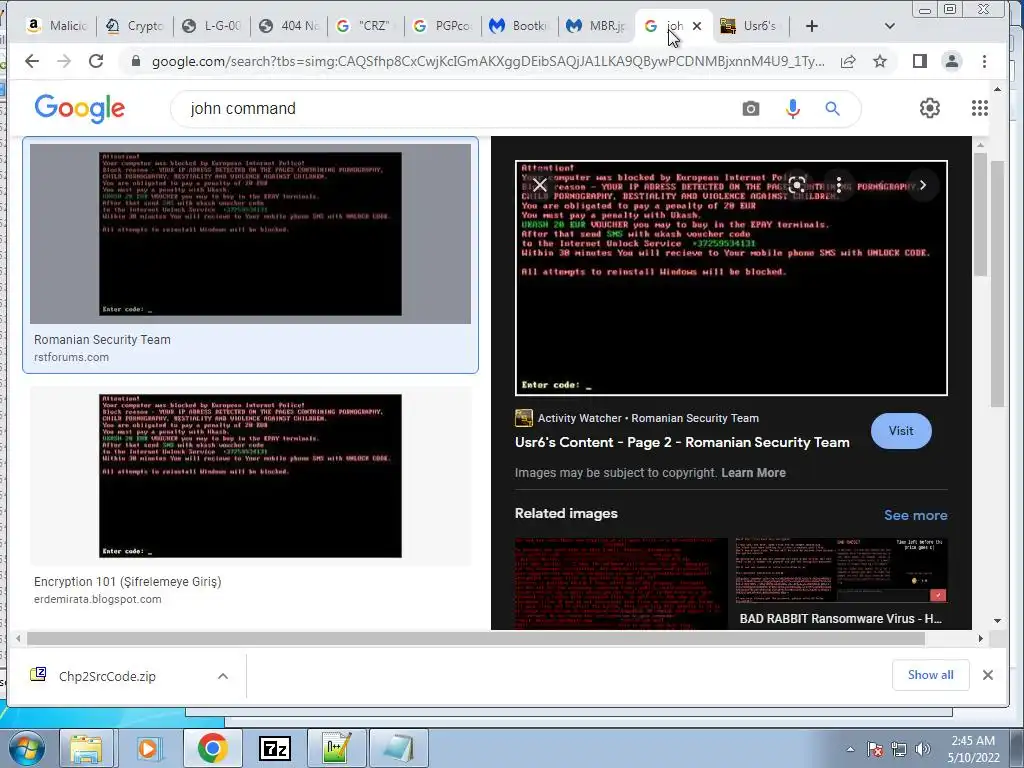The image size is (1024, 768).
Task: Click the horizontal page scrollbar
Action: pyautogui.click(x=475, y=639)
